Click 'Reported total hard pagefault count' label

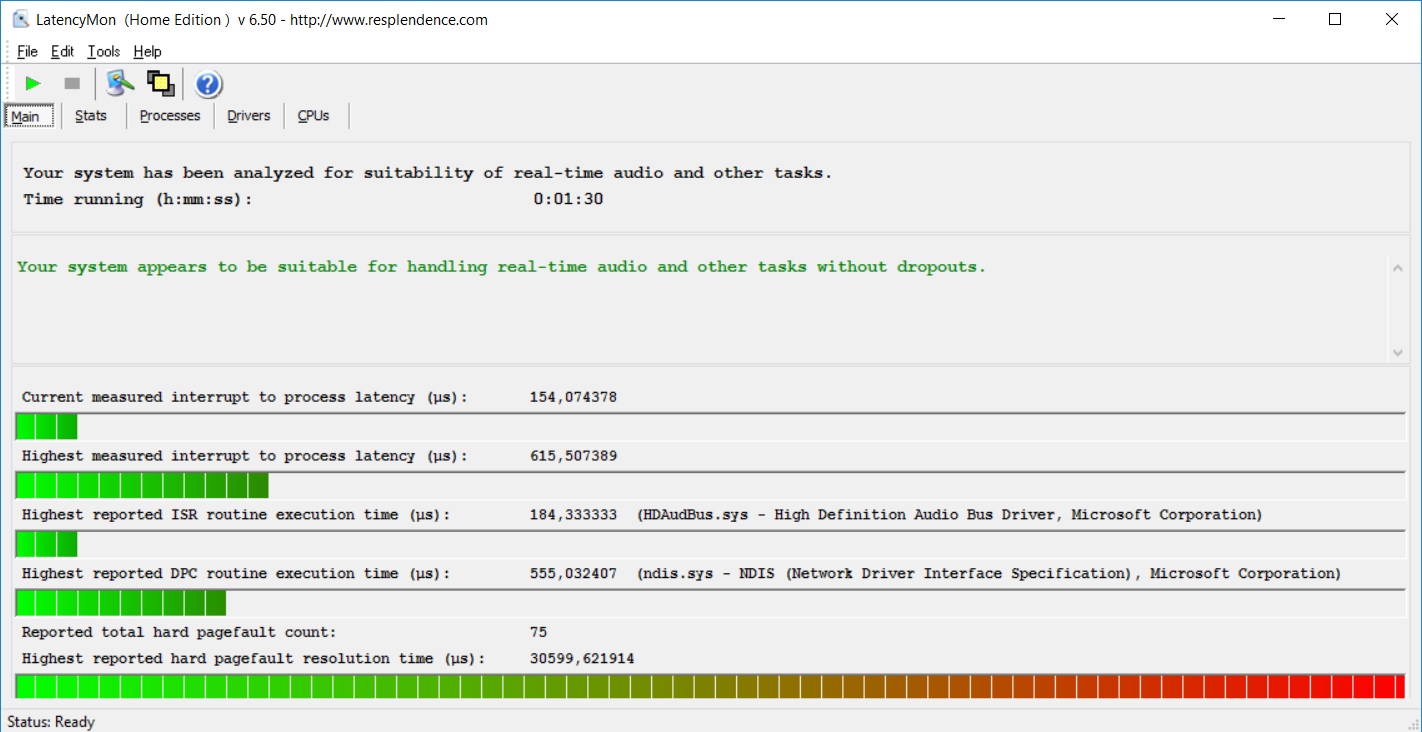(179, 632)
